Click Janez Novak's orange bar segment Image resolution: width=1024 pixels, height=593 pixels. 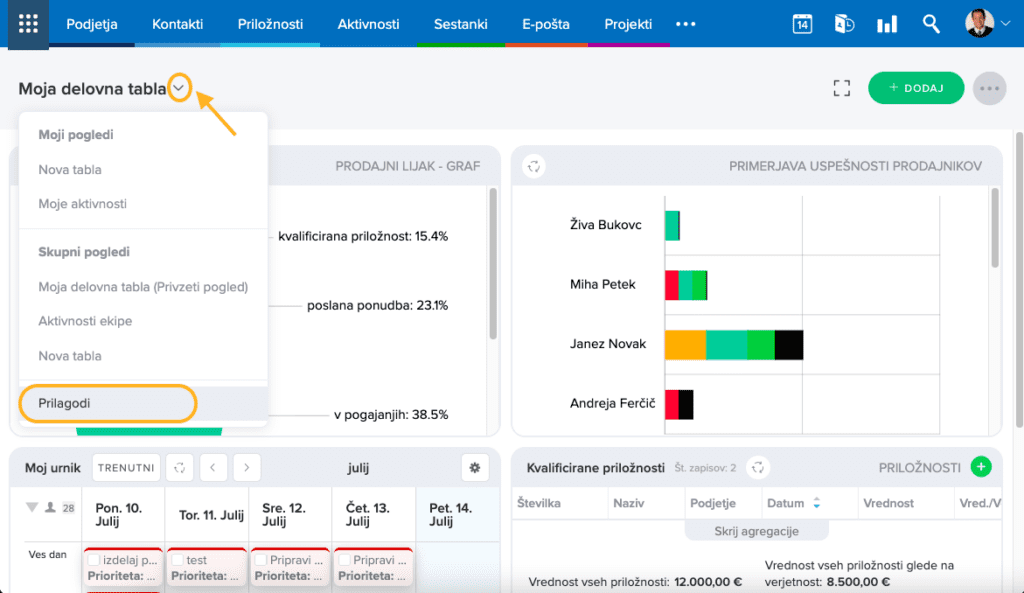click(x=685, y=344)
